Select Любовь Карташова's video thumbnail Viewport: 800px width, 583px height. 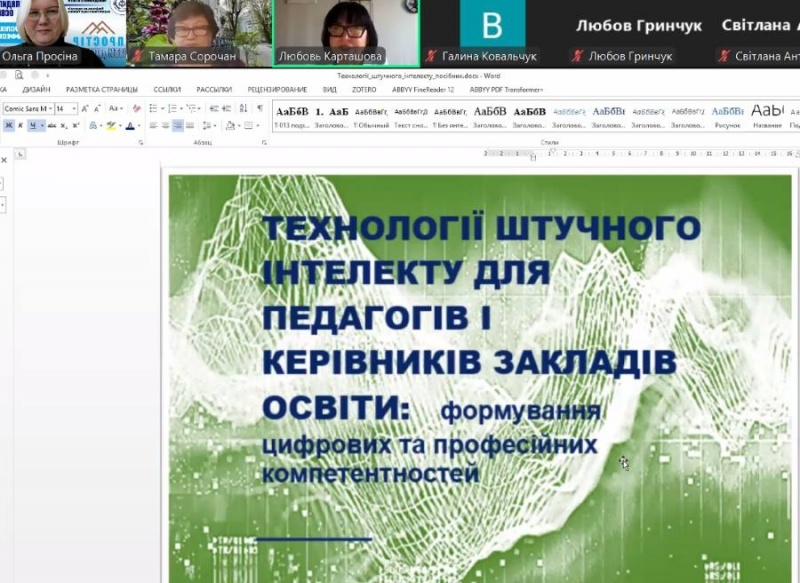[346, 32]
